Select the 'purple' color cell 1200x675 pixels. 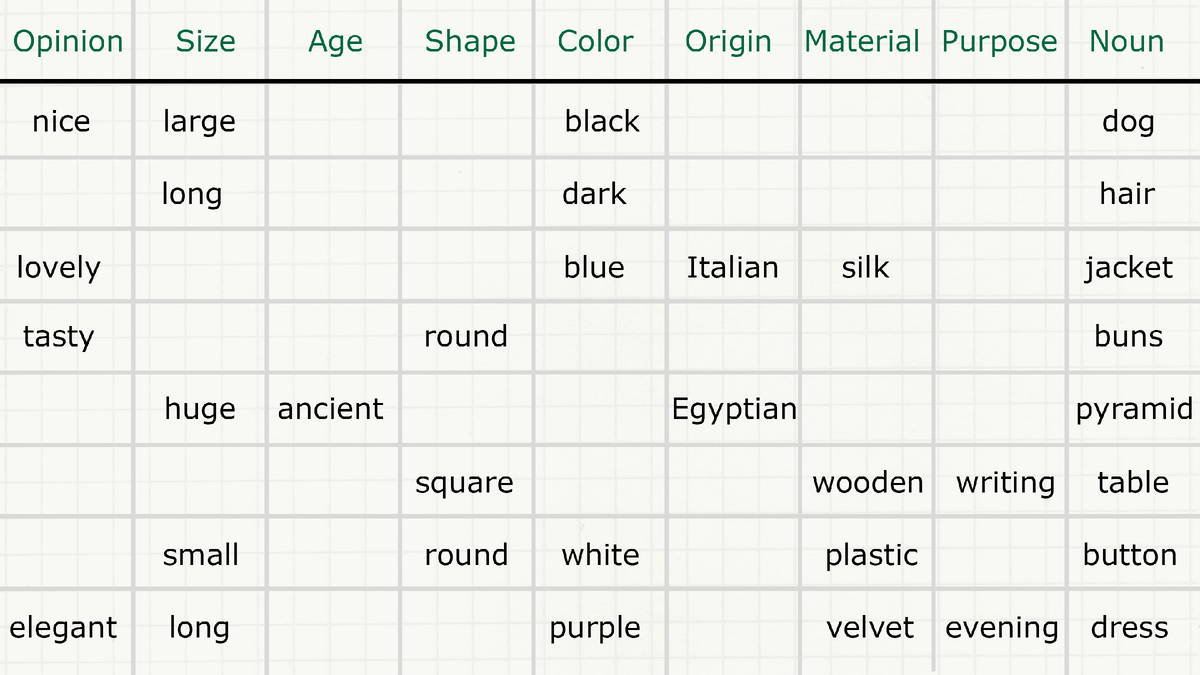(x=595, y=628)
